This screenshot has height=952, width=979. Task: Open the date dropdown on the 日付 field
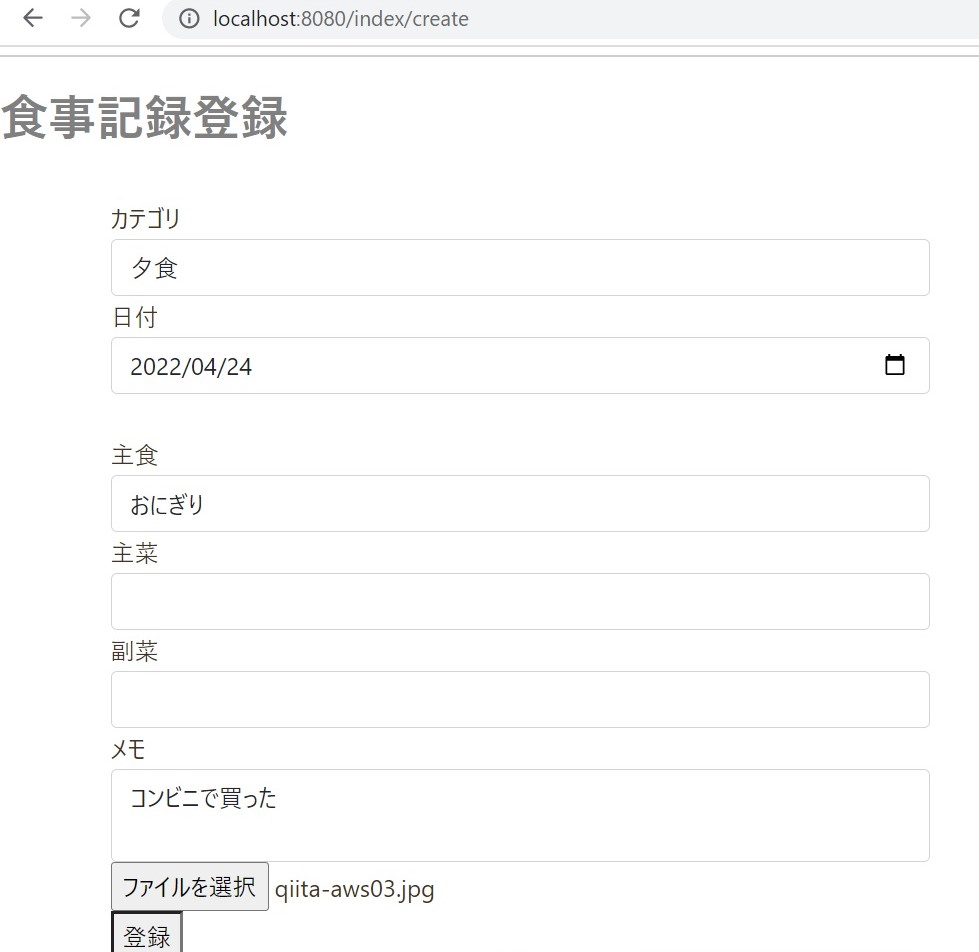click(x=895, y=365)
